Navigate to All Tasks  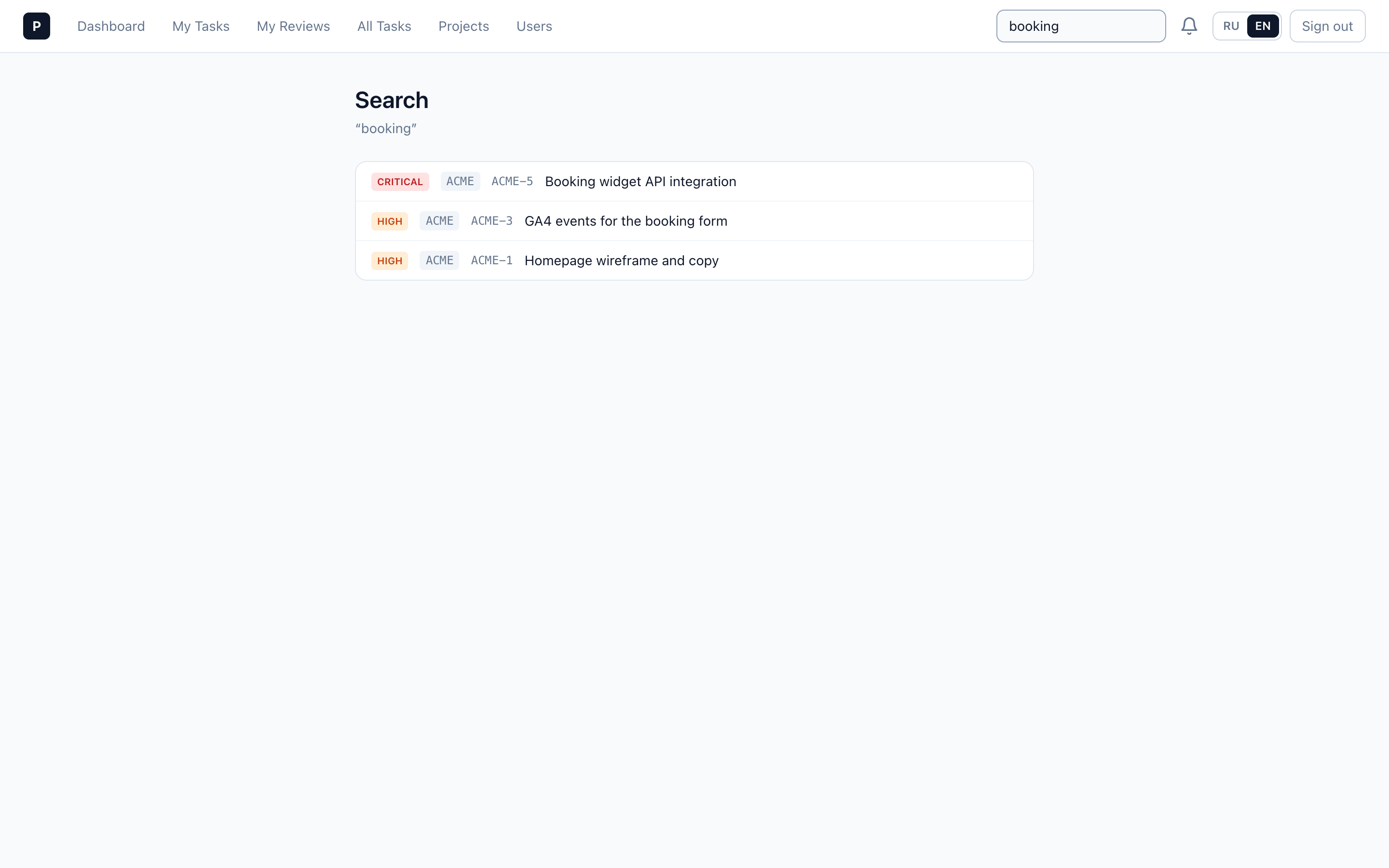[x=384, y=26]
